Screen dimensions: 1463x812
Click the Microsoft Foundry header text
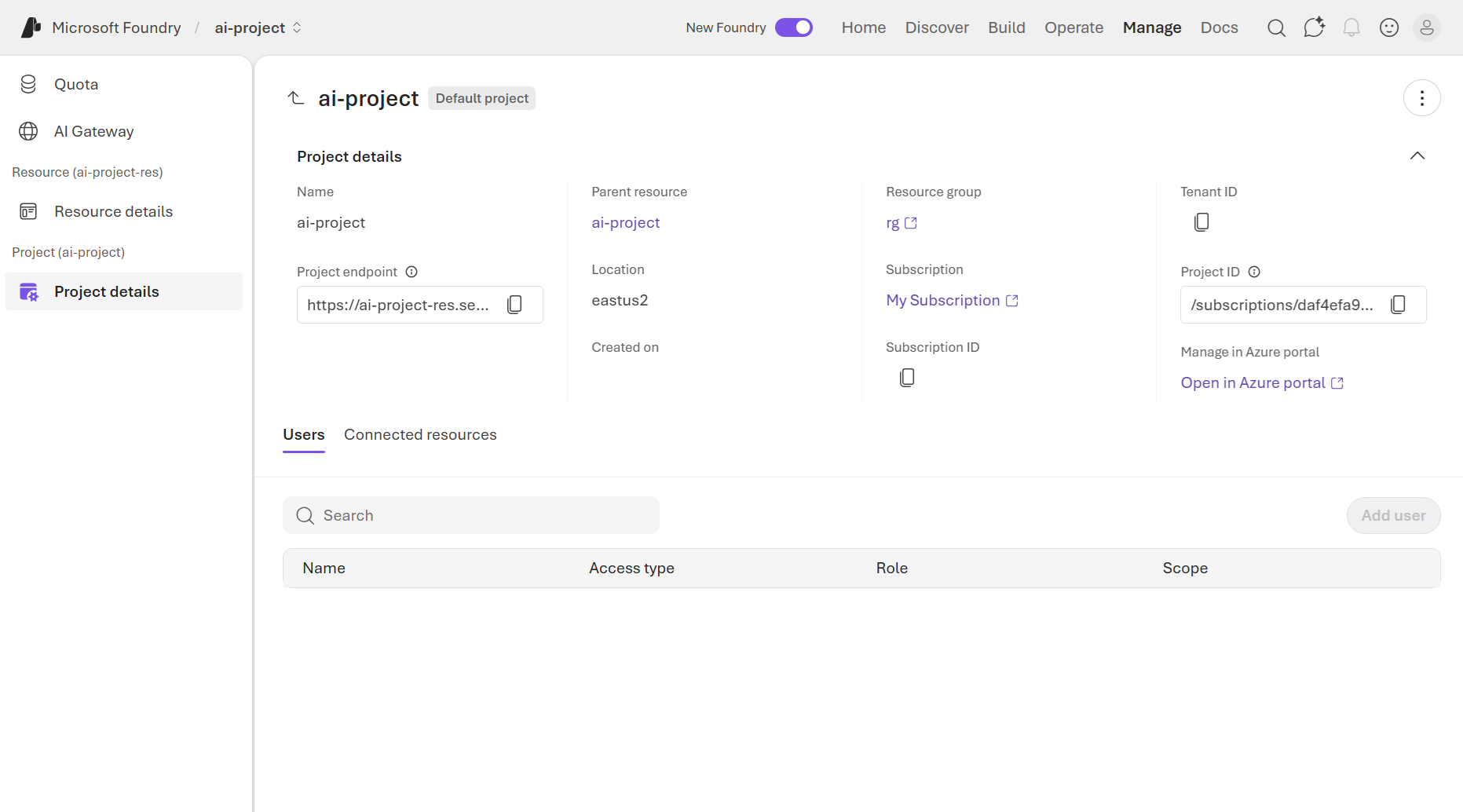(116, 27)
